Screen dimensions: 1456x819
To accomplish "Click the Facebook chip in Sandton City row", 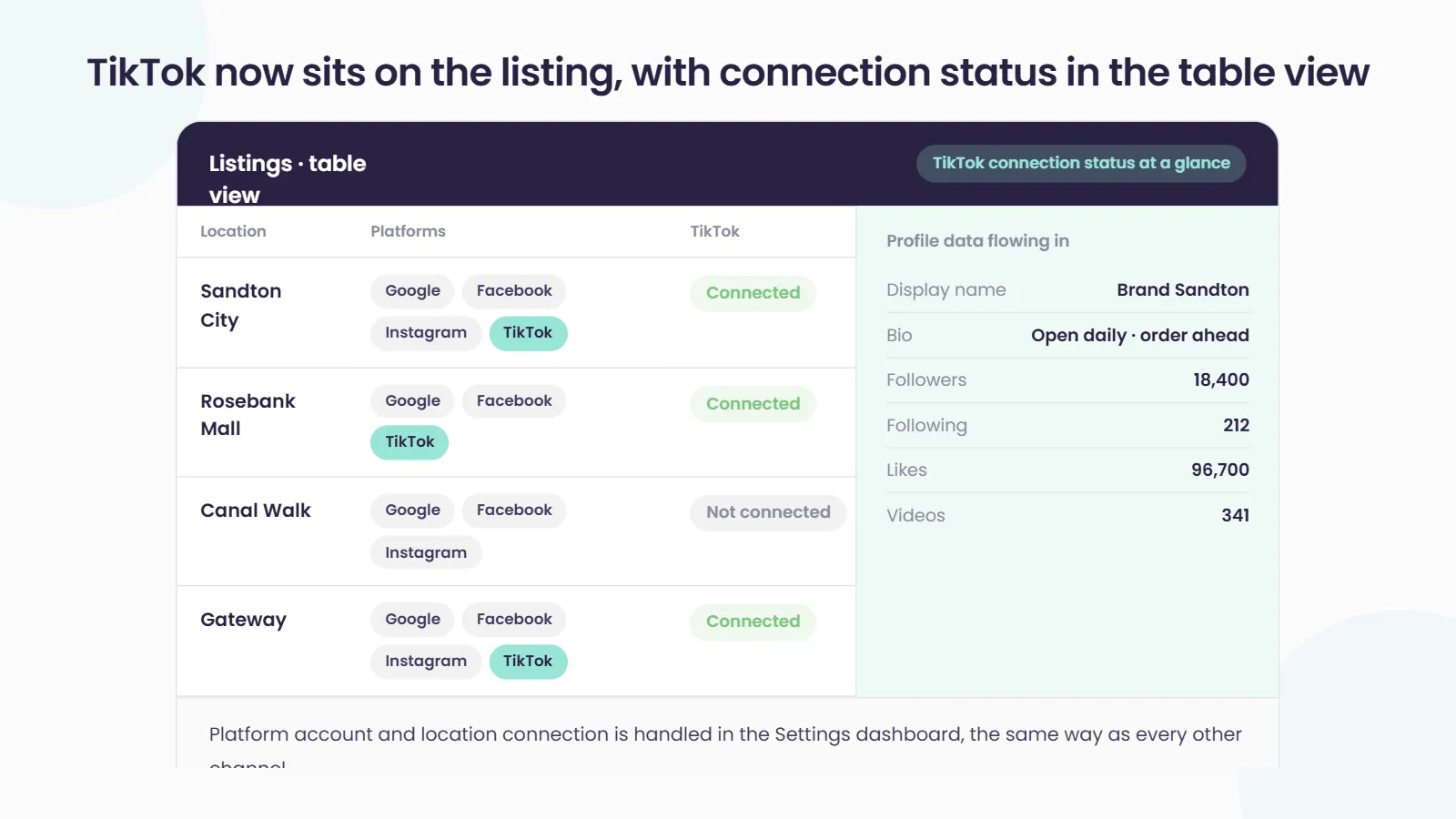I will (514, 291).
